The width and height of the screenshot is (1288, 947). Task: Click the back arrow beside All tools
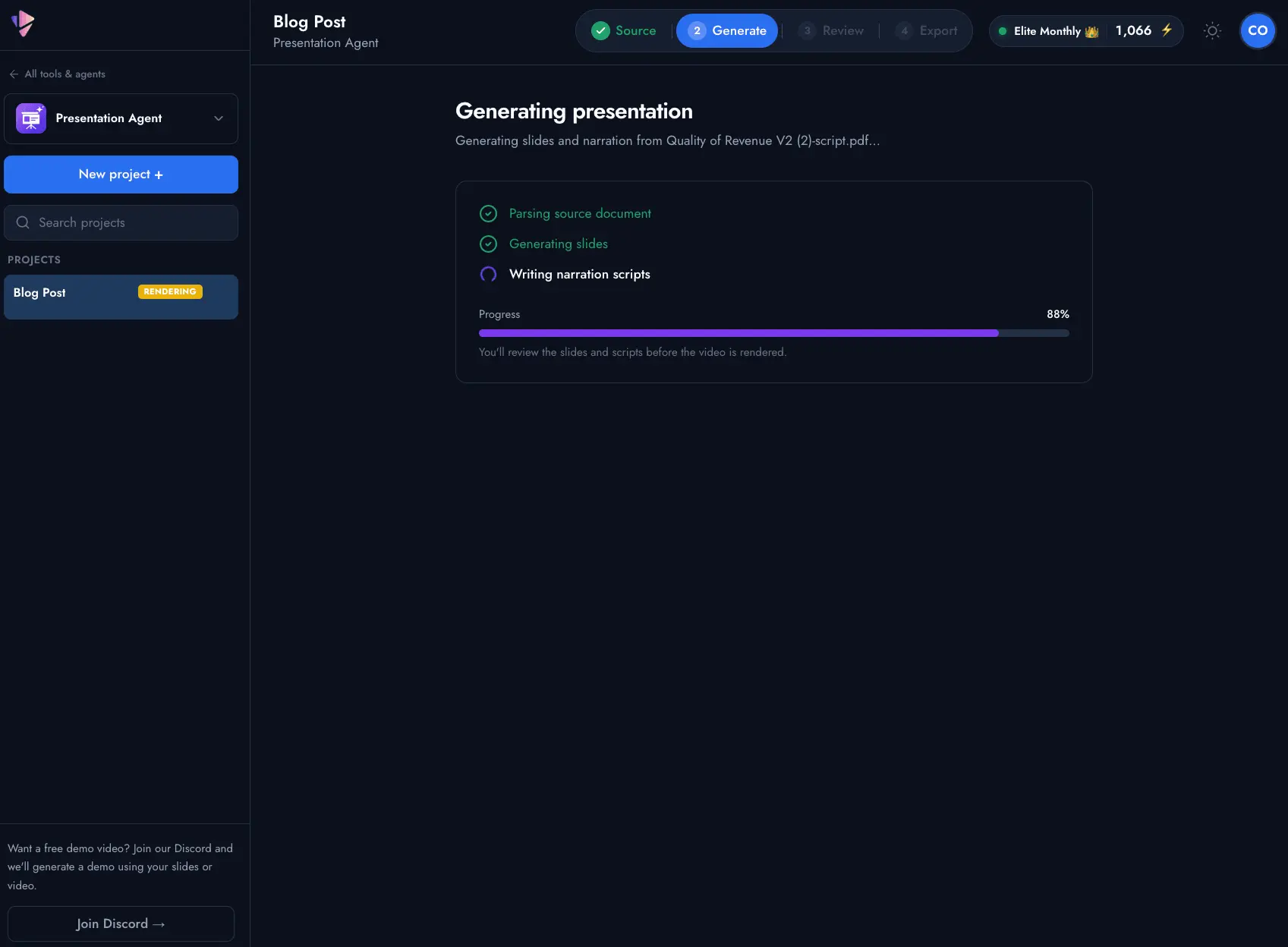coord(14,74)
